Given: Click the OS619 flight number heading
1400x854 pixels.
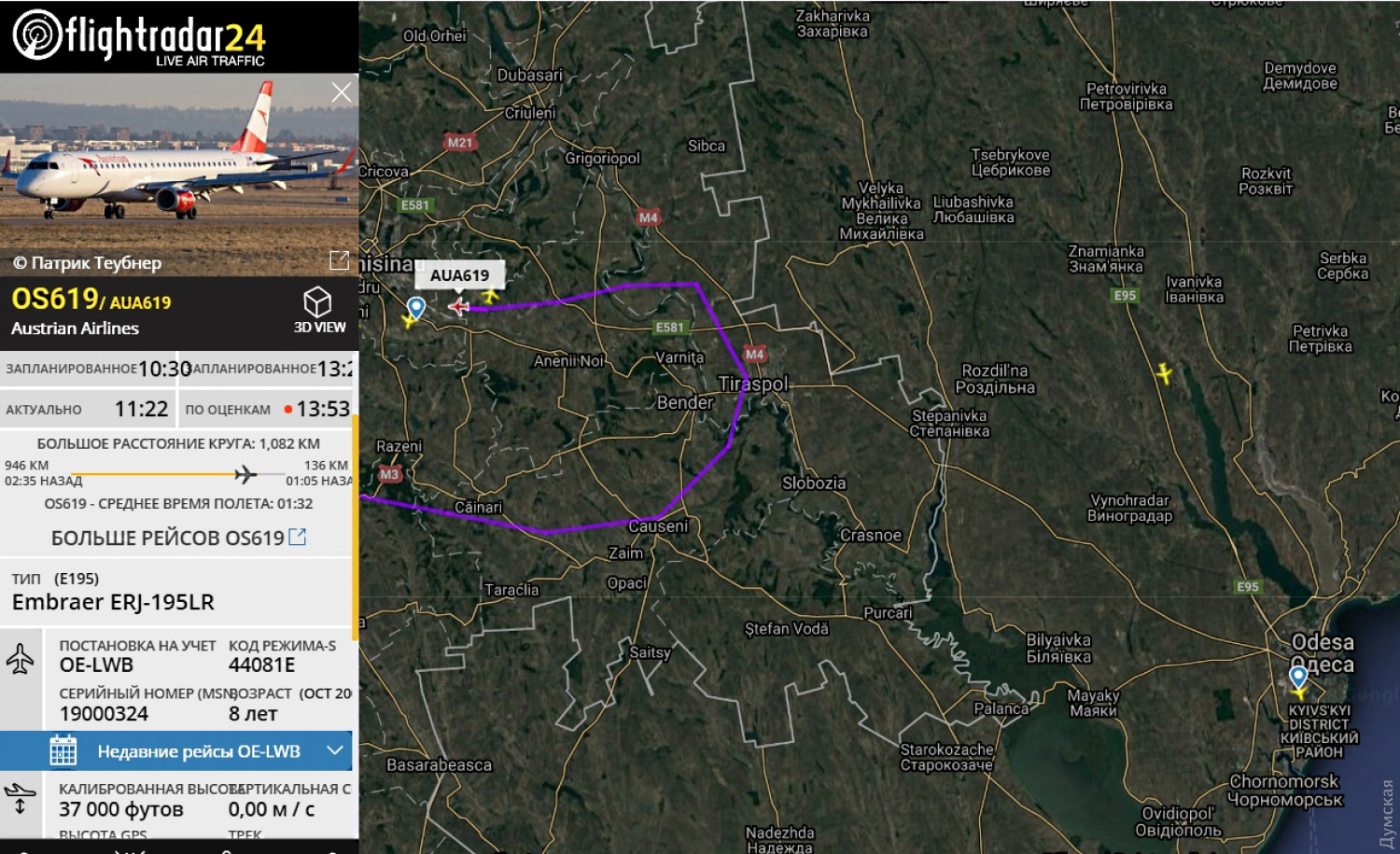Looking at the screenshot, I should coord(55,299).
